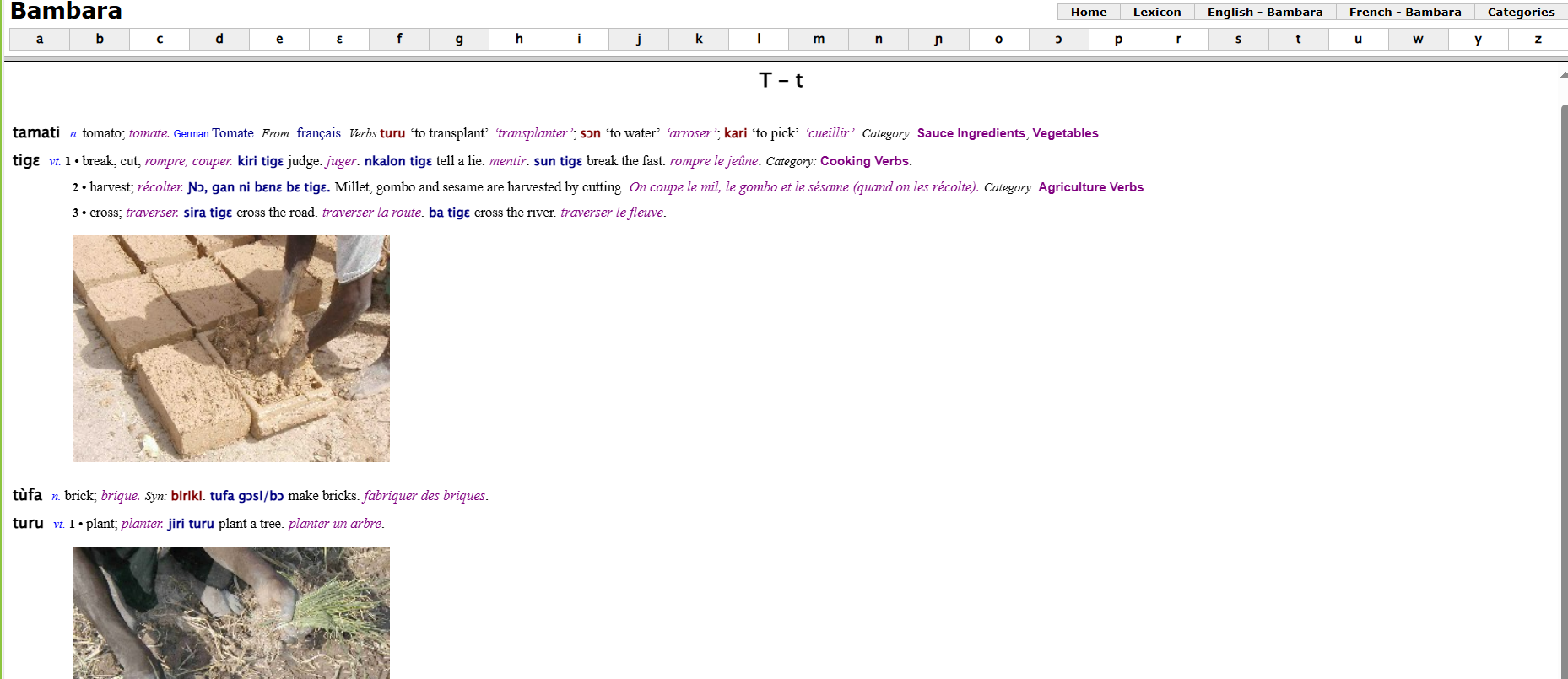Follow the 'turu' link in tamati entry

click(x=392, y=133)
